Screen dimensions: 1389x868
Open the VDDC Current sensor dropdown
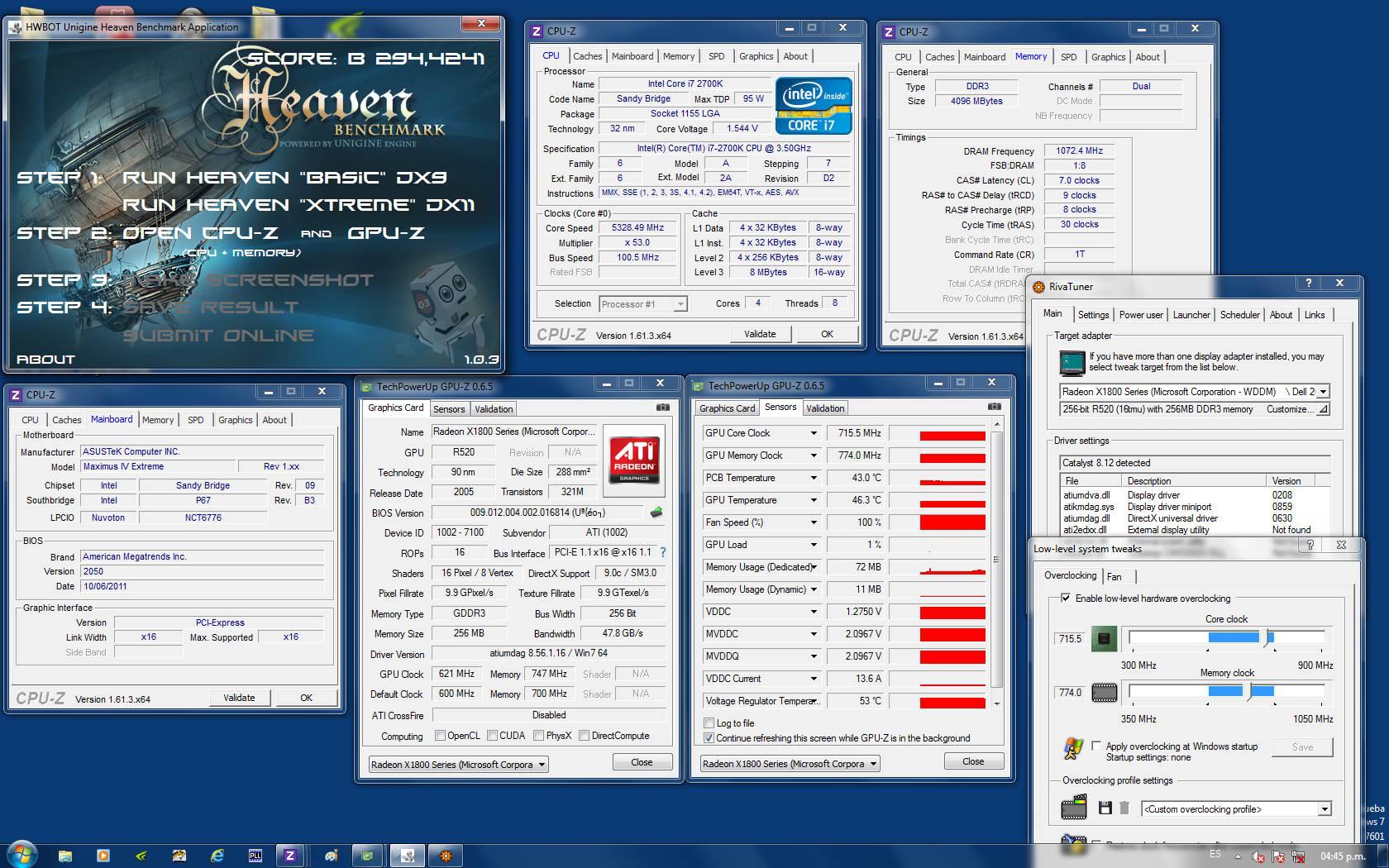pos(814,679)
